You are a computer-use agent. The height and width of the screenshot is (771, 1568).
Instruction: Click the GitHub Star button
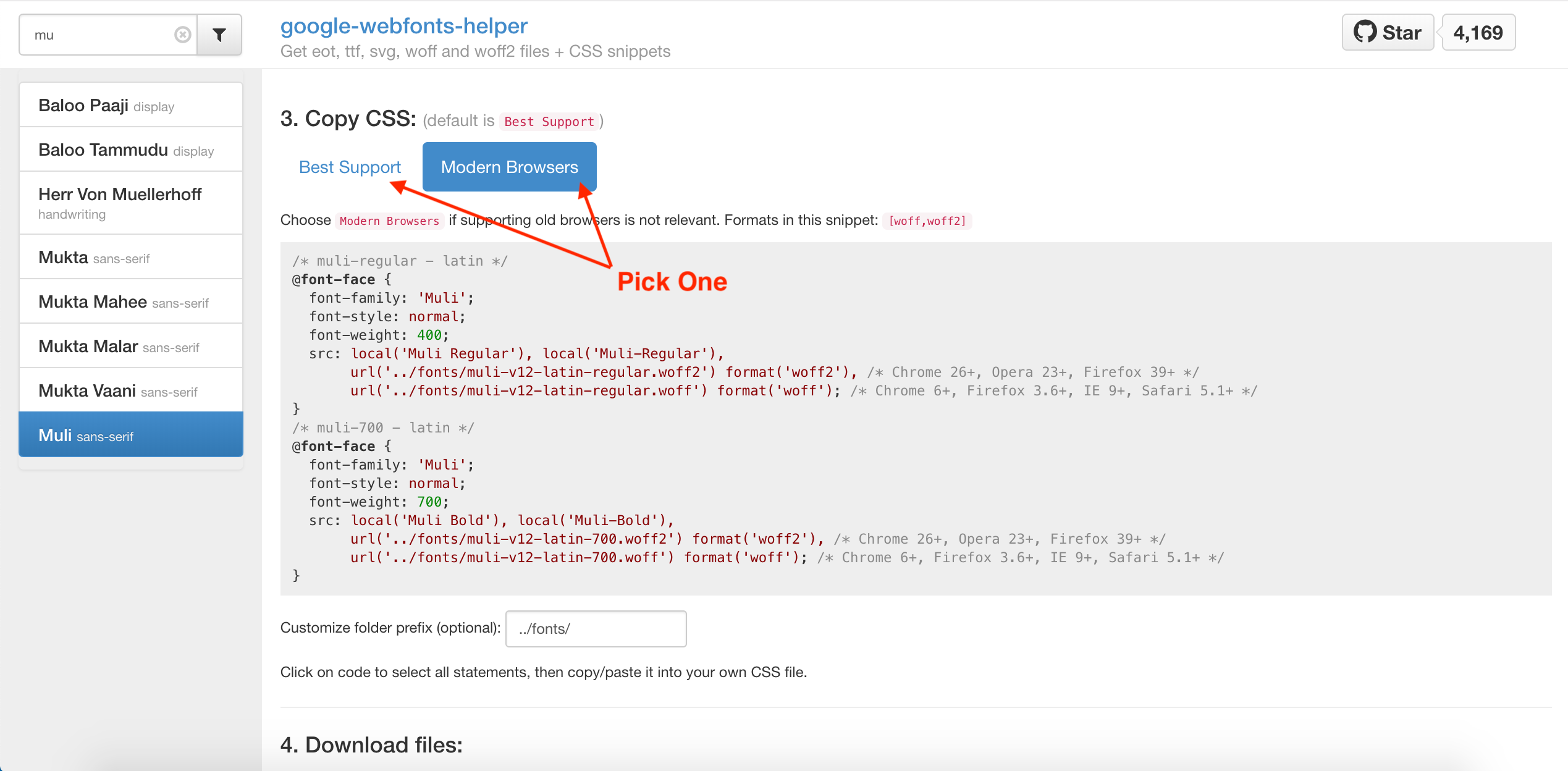1388,32
